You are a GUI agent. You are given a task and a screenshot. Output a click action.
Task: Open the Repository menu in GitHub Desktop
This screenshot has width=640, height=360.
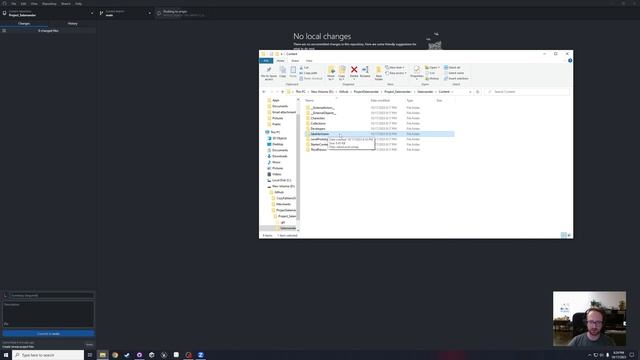click(x=49, y=4)
